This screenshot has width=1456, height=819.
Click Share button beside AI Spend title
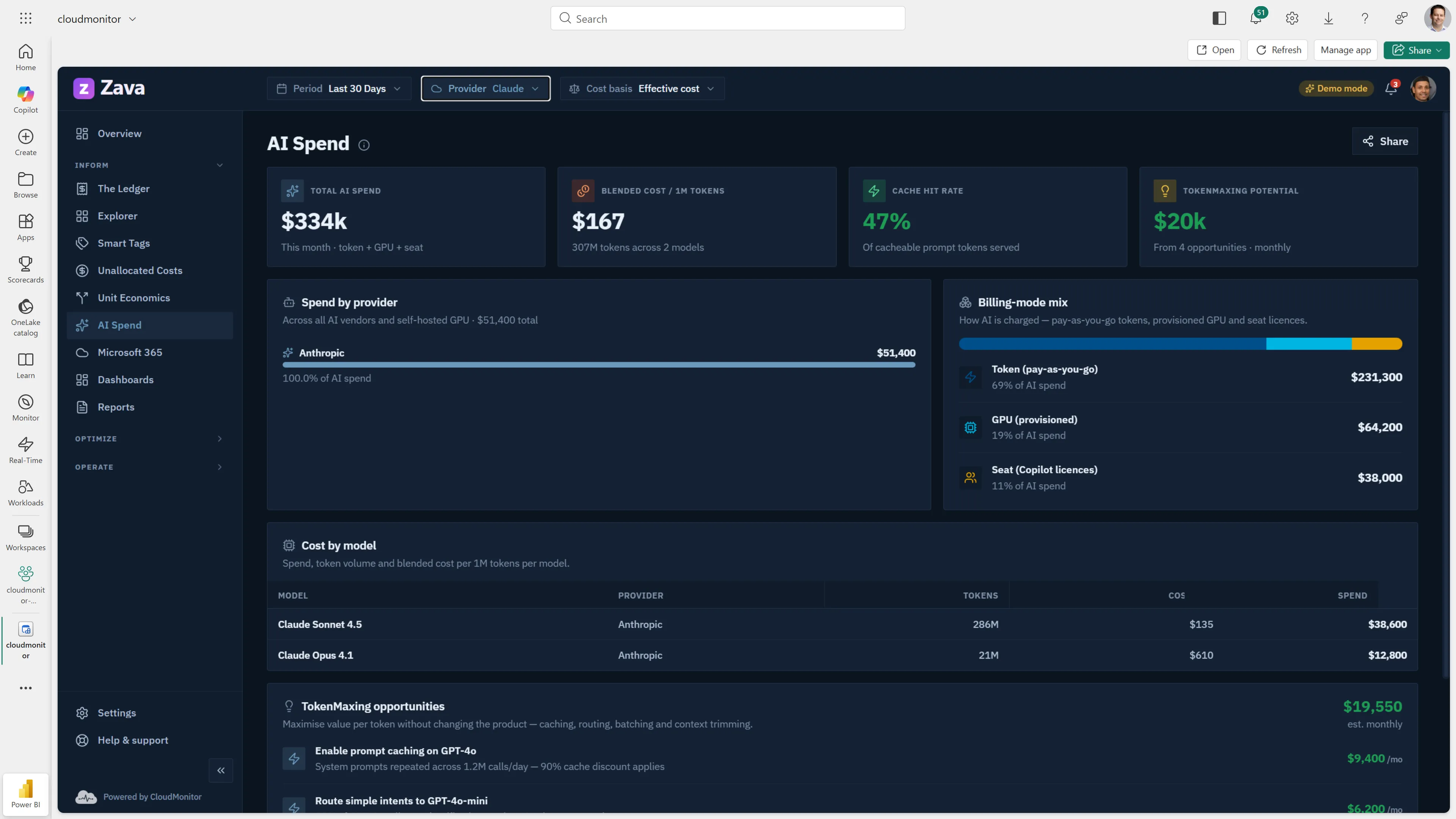(x=1385, y=141)
